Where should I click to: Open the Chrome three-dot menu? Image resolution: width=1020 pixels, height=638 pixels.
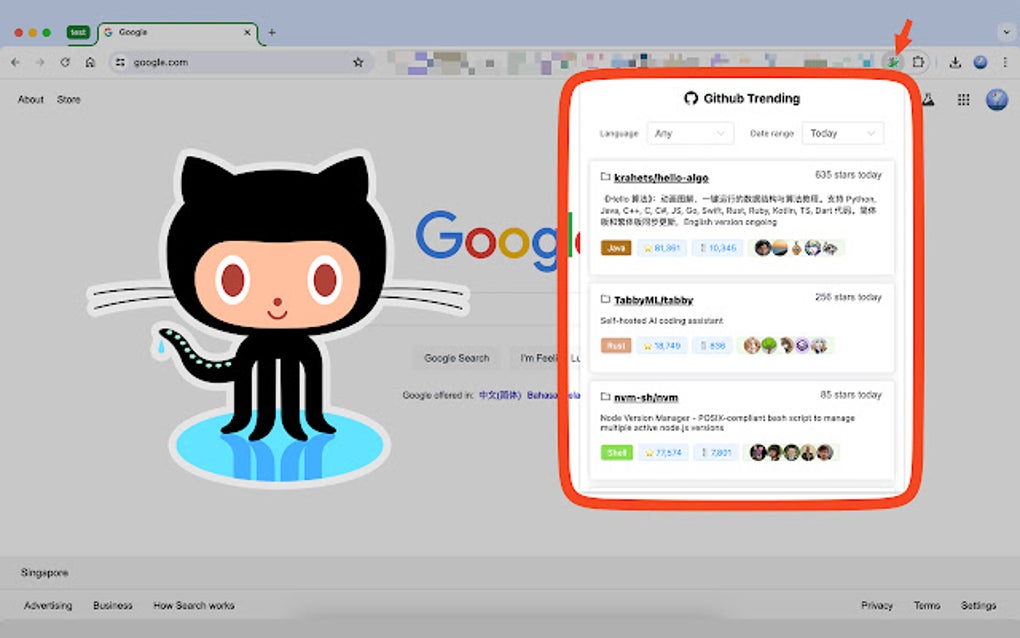point(1005,62)
